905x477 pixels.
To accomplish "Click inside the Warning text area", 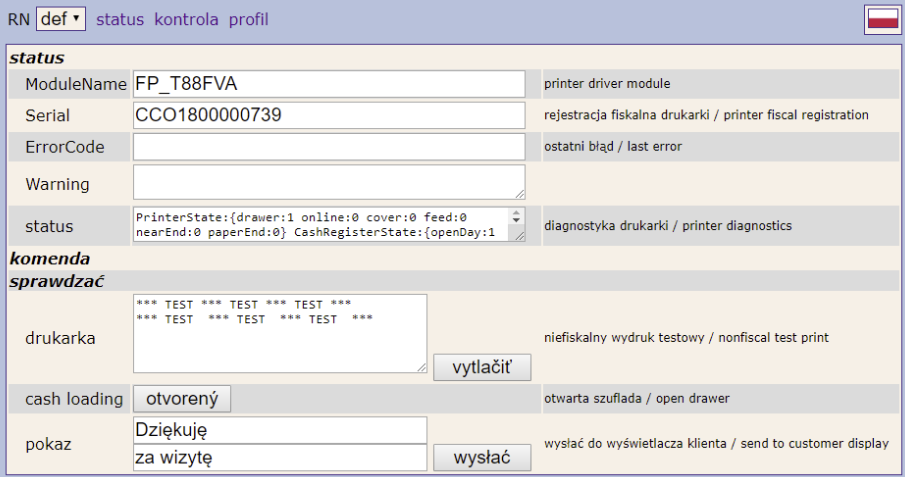I will click(328, 183).
